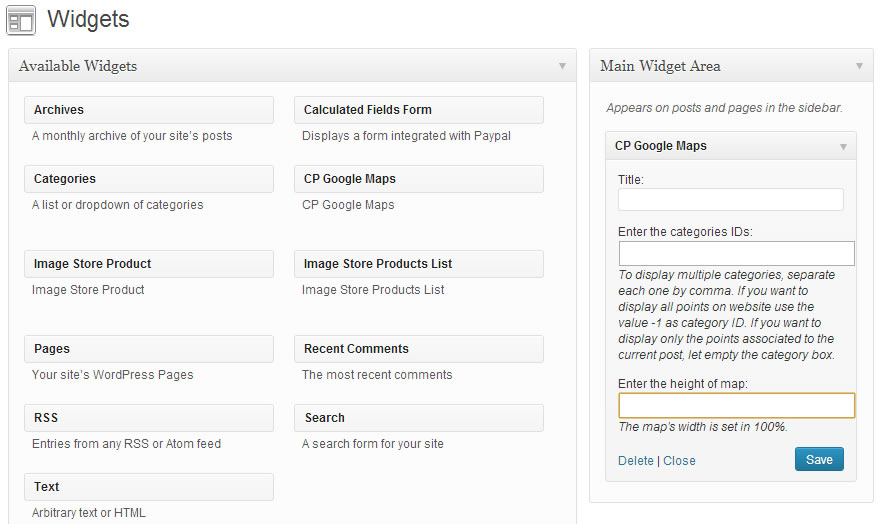Select the Image Store Product widget
Image resolution: width=883 pixels, height=524 pixels.
[148, 264]
